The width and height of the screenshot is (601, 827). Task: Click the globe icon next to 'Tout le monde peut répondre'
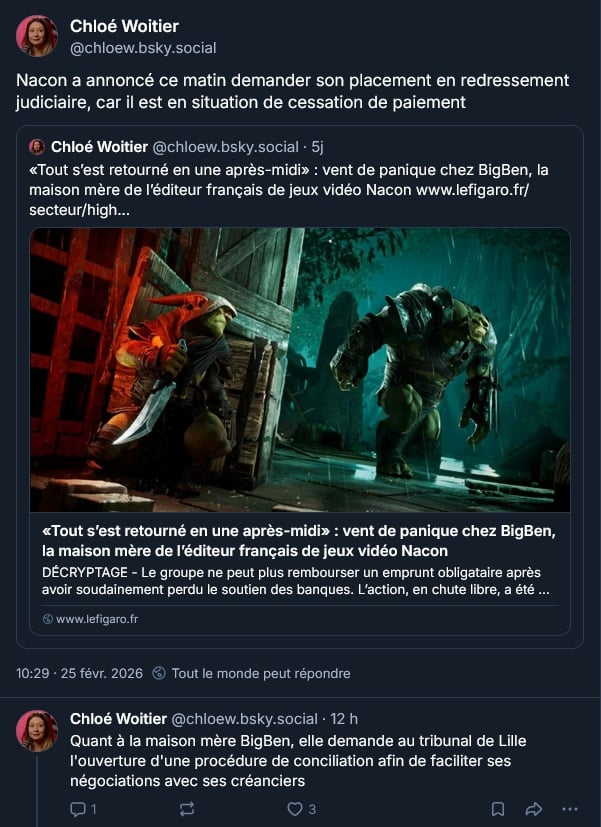click(x=159, y=674)
